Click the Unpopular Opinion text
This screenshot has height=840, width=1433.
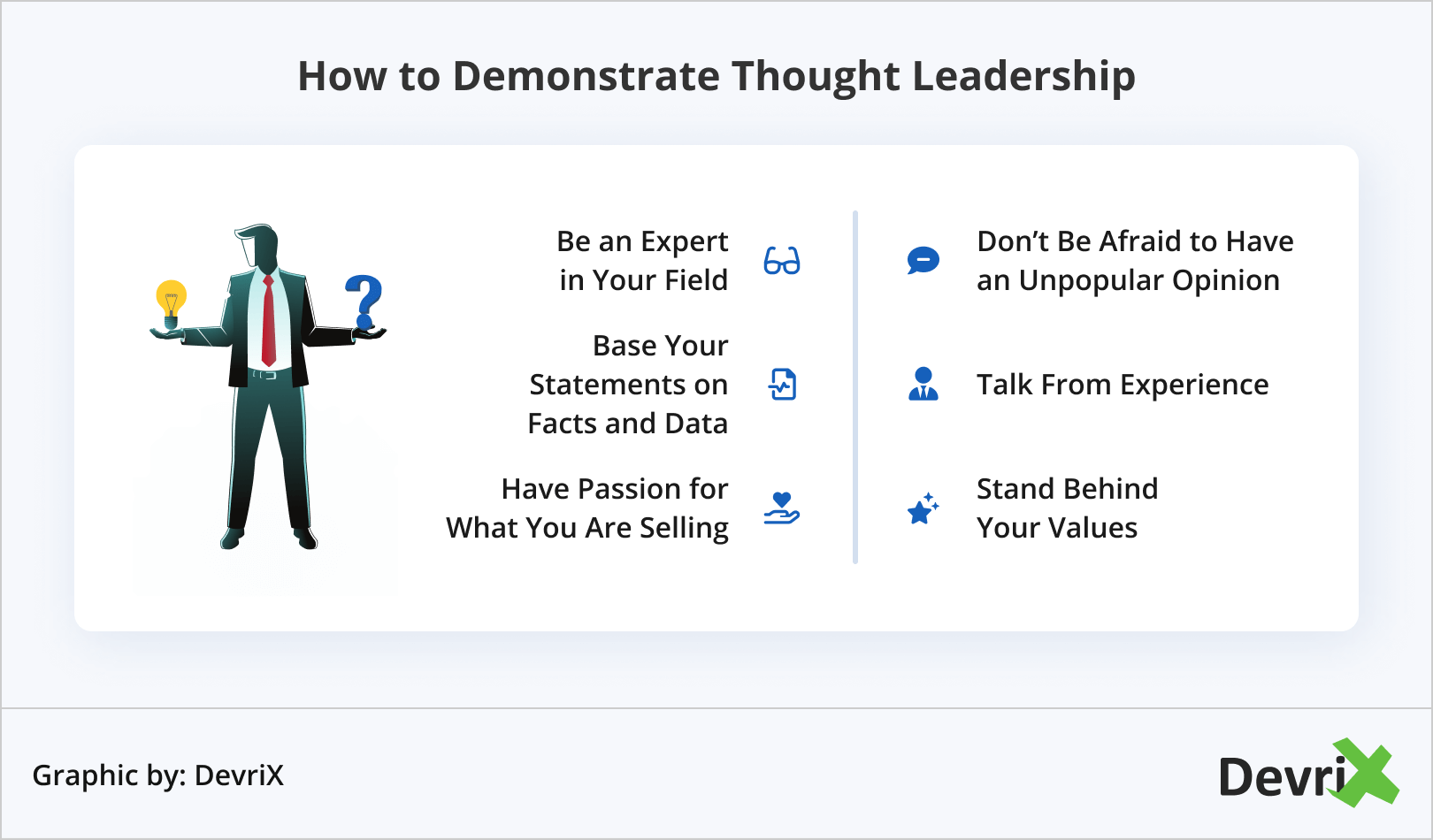pyautogui.click(x=1135, y=261)
